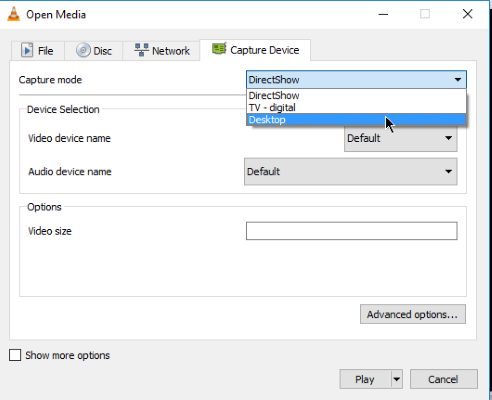Switch to the Disc tab

coord(94,51)
